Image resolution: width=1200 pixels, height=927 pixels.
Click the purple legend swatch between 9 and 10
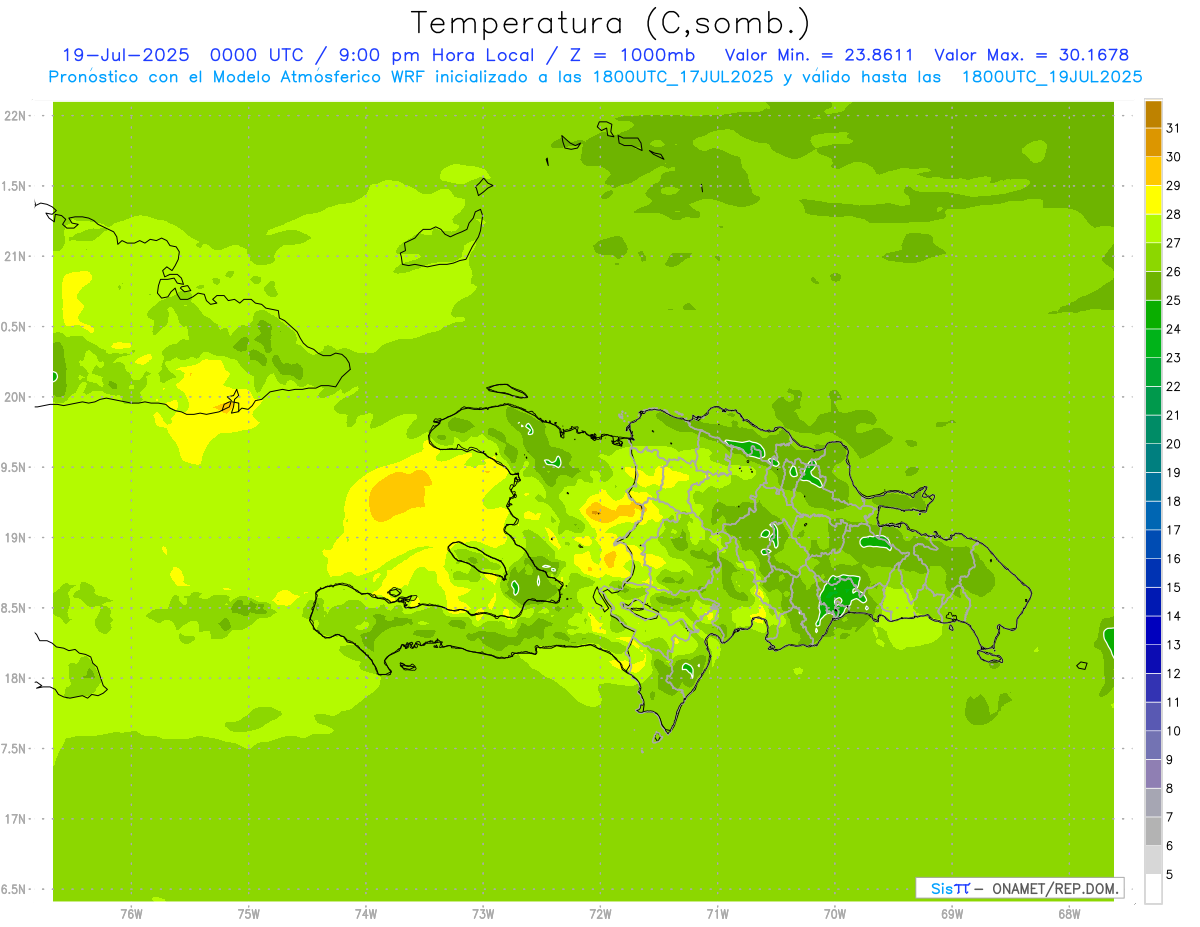click(x=1153, y=745)
